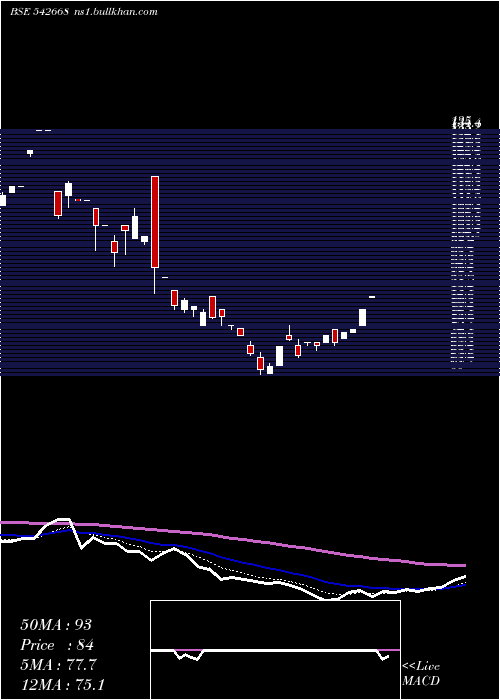Click the BSE 542668 ticker label
Image resolution: width=500 pixels, height=700 pixels.
coord(39,12)
